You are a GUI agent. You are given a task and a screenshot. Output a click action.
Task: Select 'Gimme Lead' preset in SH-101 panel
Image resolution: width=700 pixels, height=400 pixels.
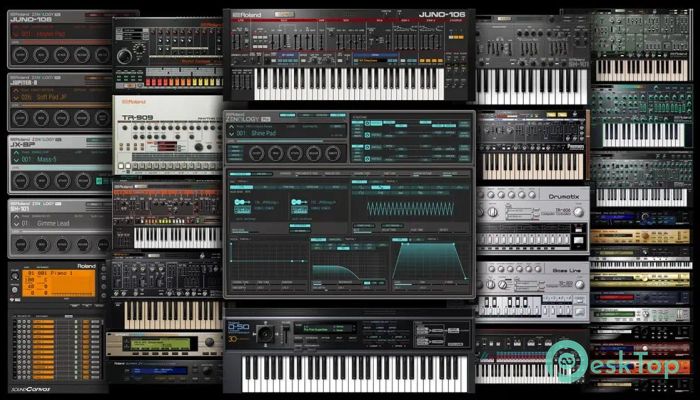click(x=53, y=223)
